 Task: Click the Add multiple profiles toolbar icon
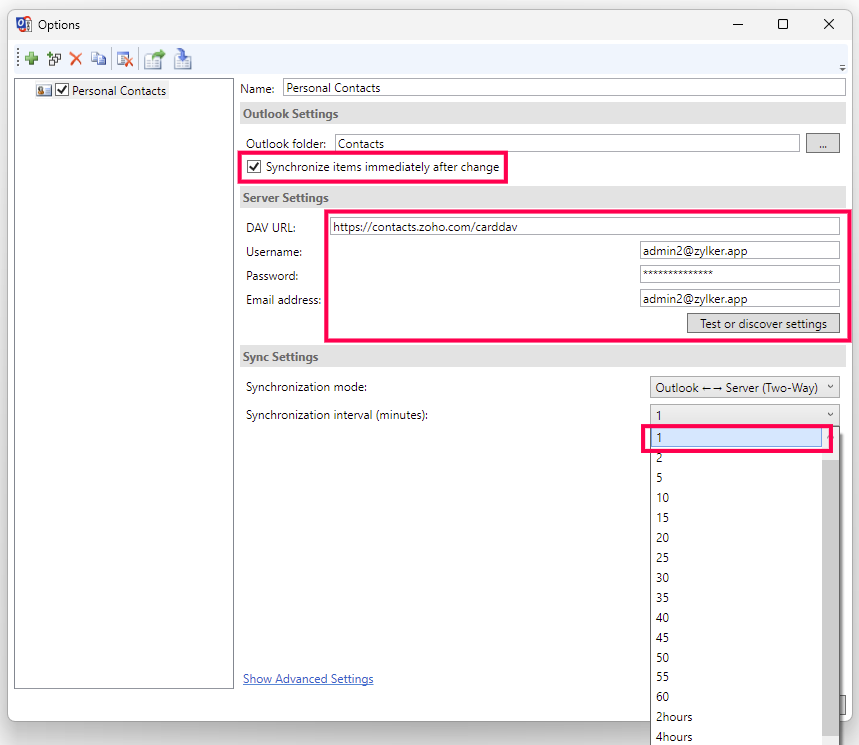point(54,60)
